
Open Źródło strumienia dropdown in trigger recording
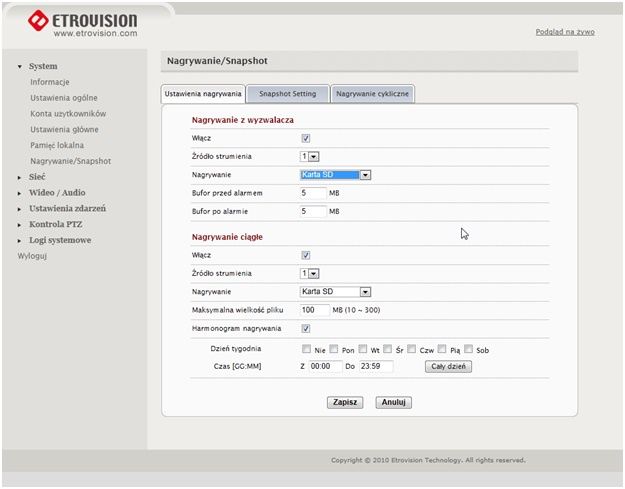pos(309,156)
